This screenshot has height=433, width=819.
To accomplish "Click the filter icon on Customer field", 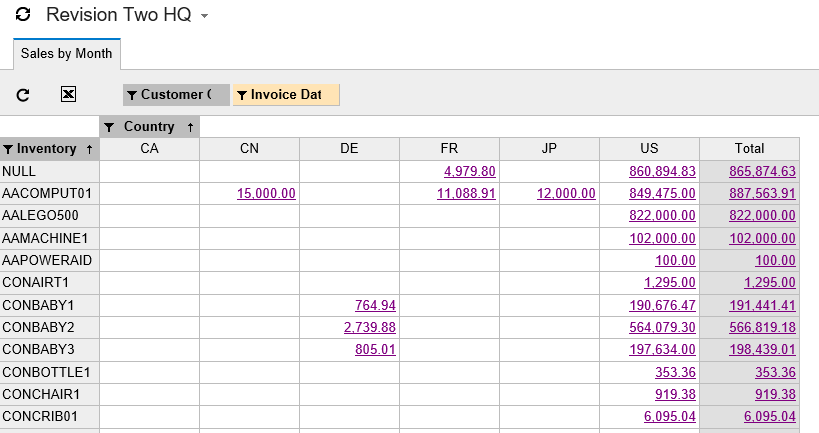I will tap(132, 95).
